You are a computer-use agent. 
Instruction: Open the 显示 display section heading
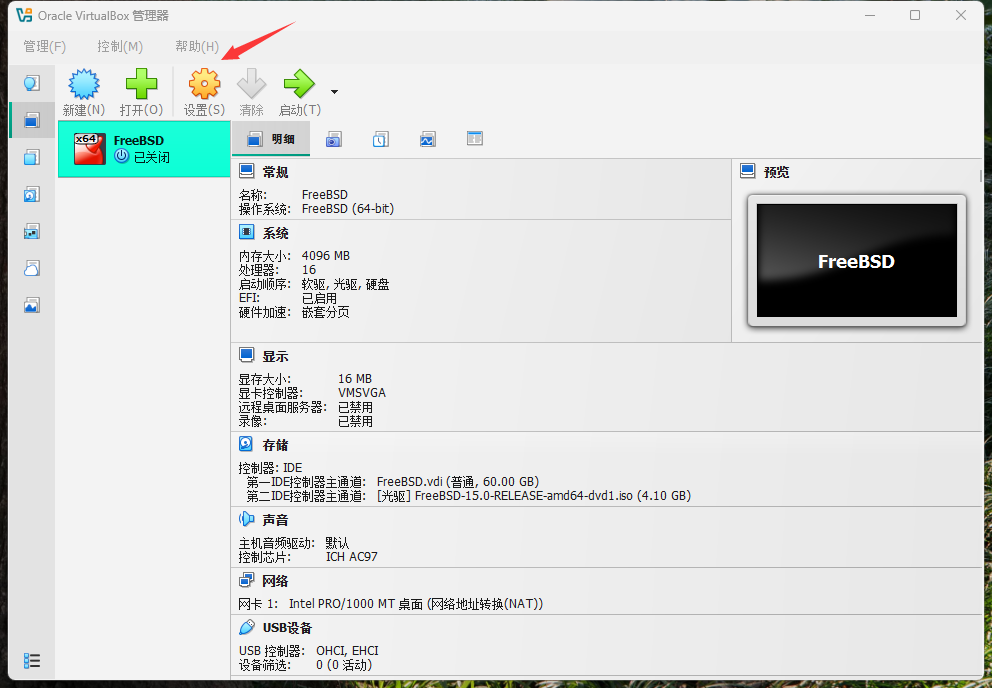pyautogui.click(x=275, y=356)
